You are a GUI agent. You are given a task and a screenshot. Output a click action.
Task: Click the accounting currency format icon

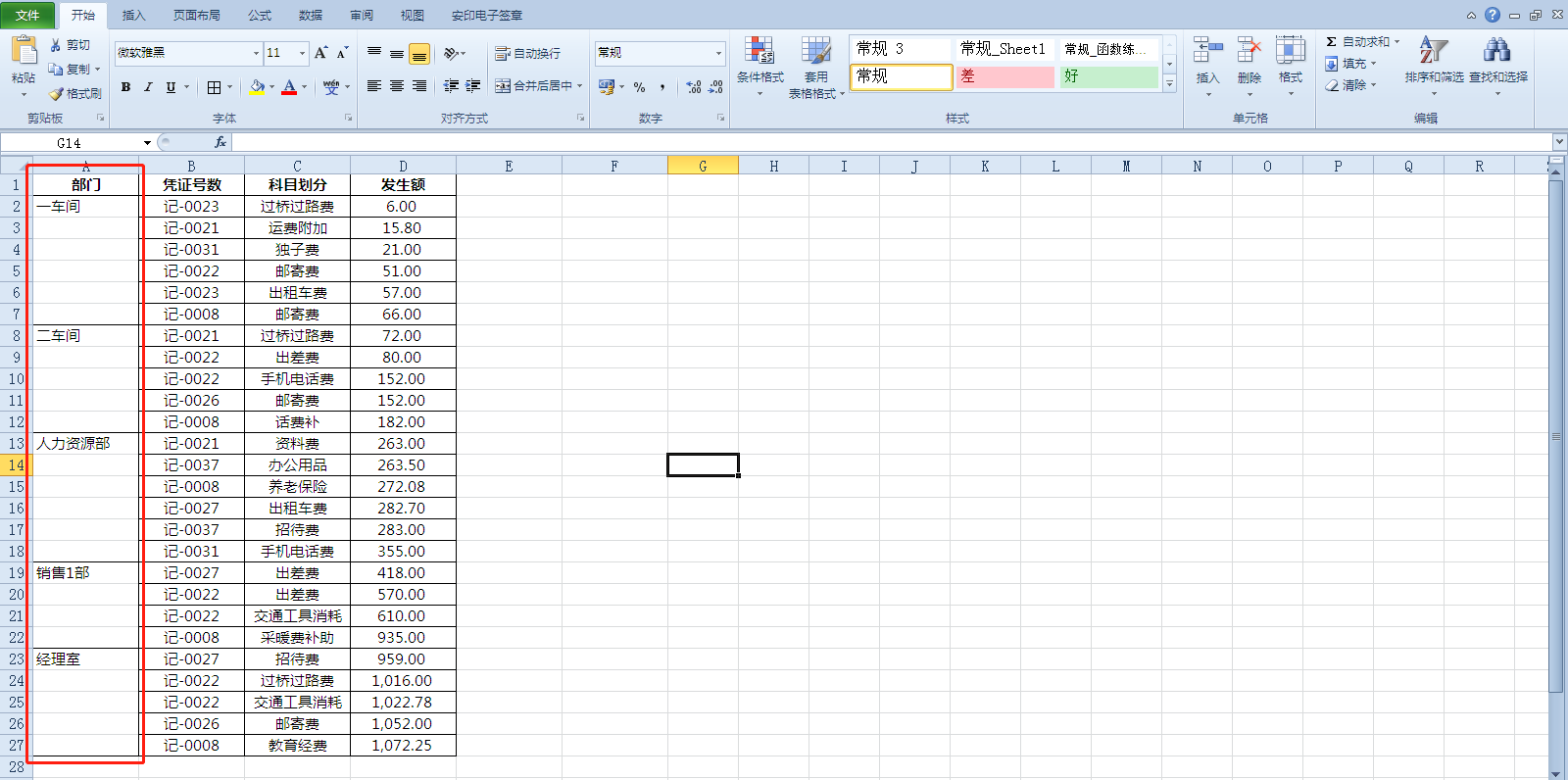tap(607, 87)
